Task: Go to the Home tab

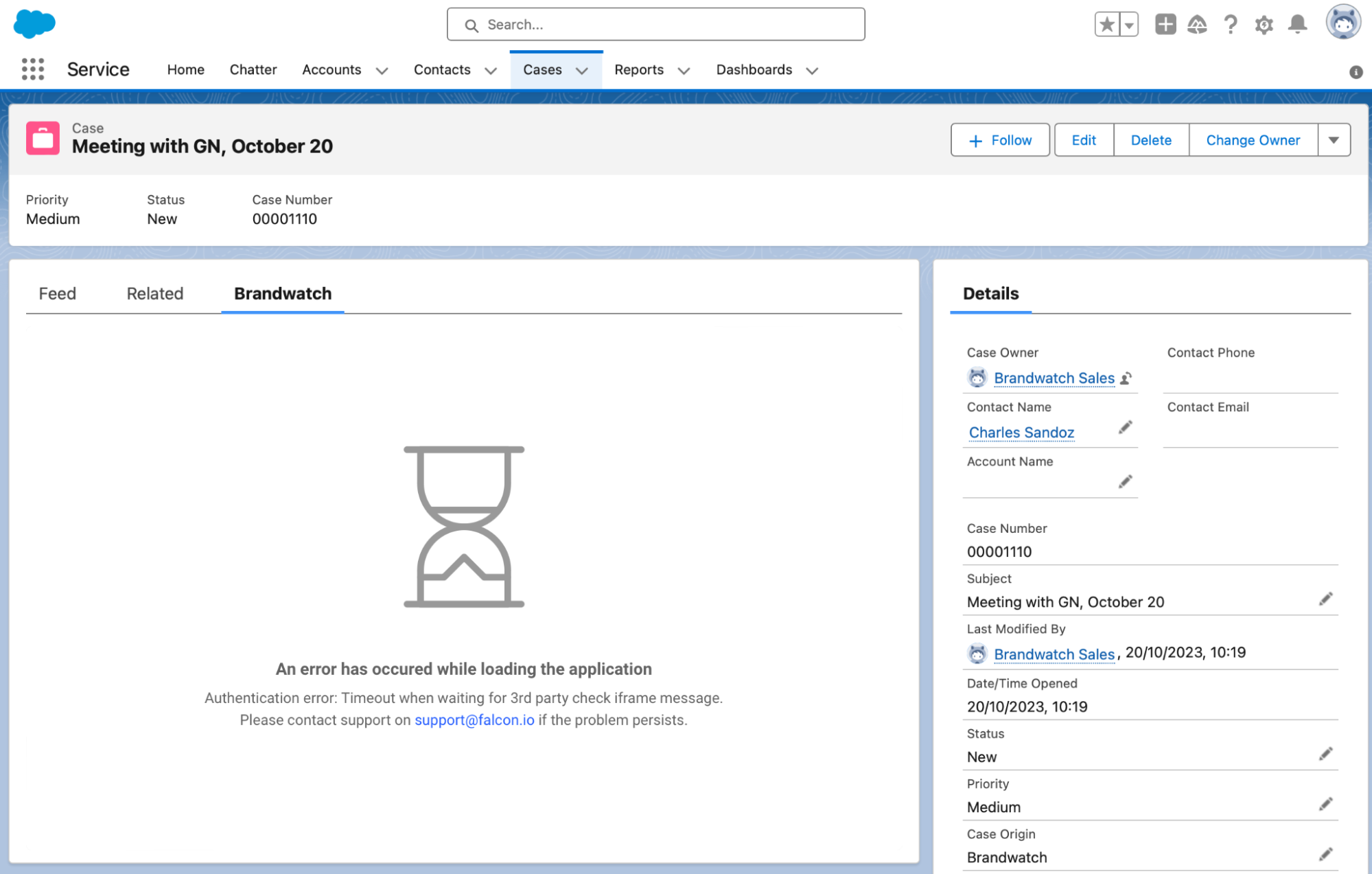Action: click(186, 69)
